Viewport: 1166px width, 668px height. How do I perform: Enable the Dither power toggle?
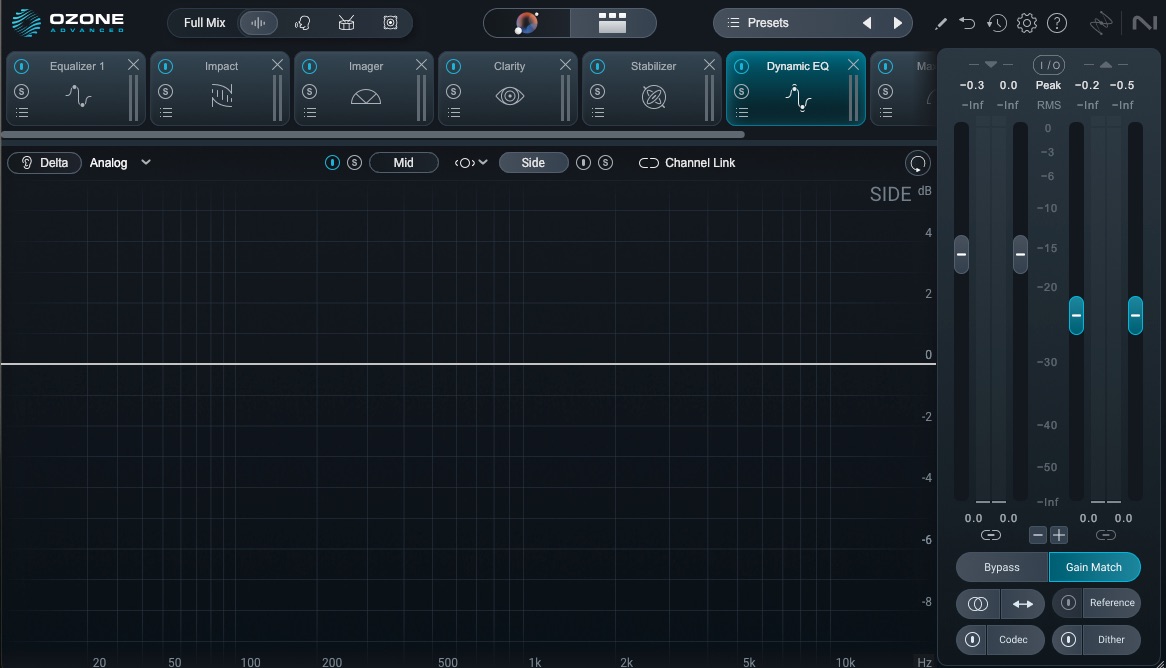[1069, 639]
